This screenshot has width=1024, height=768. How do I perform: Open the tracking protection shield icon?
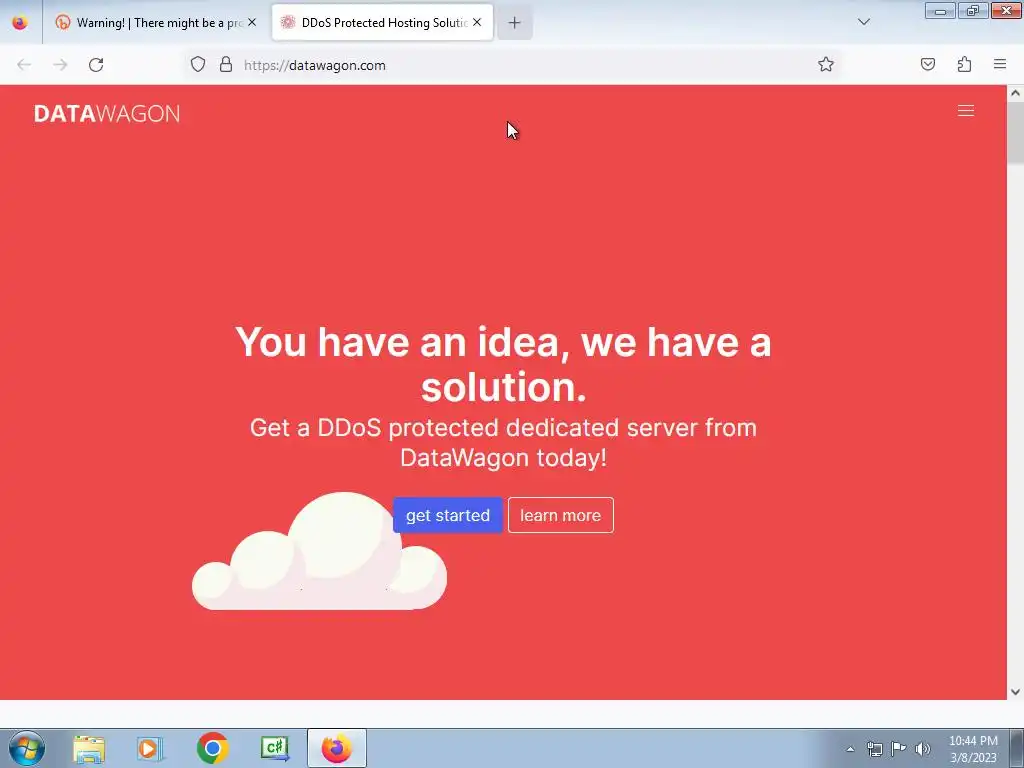tap(198, 64)
